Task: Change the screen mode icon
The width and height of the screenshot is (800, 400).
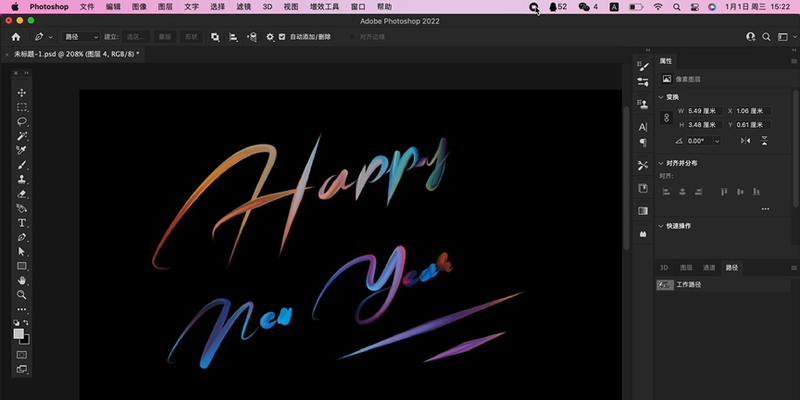Action: point(22,369)
